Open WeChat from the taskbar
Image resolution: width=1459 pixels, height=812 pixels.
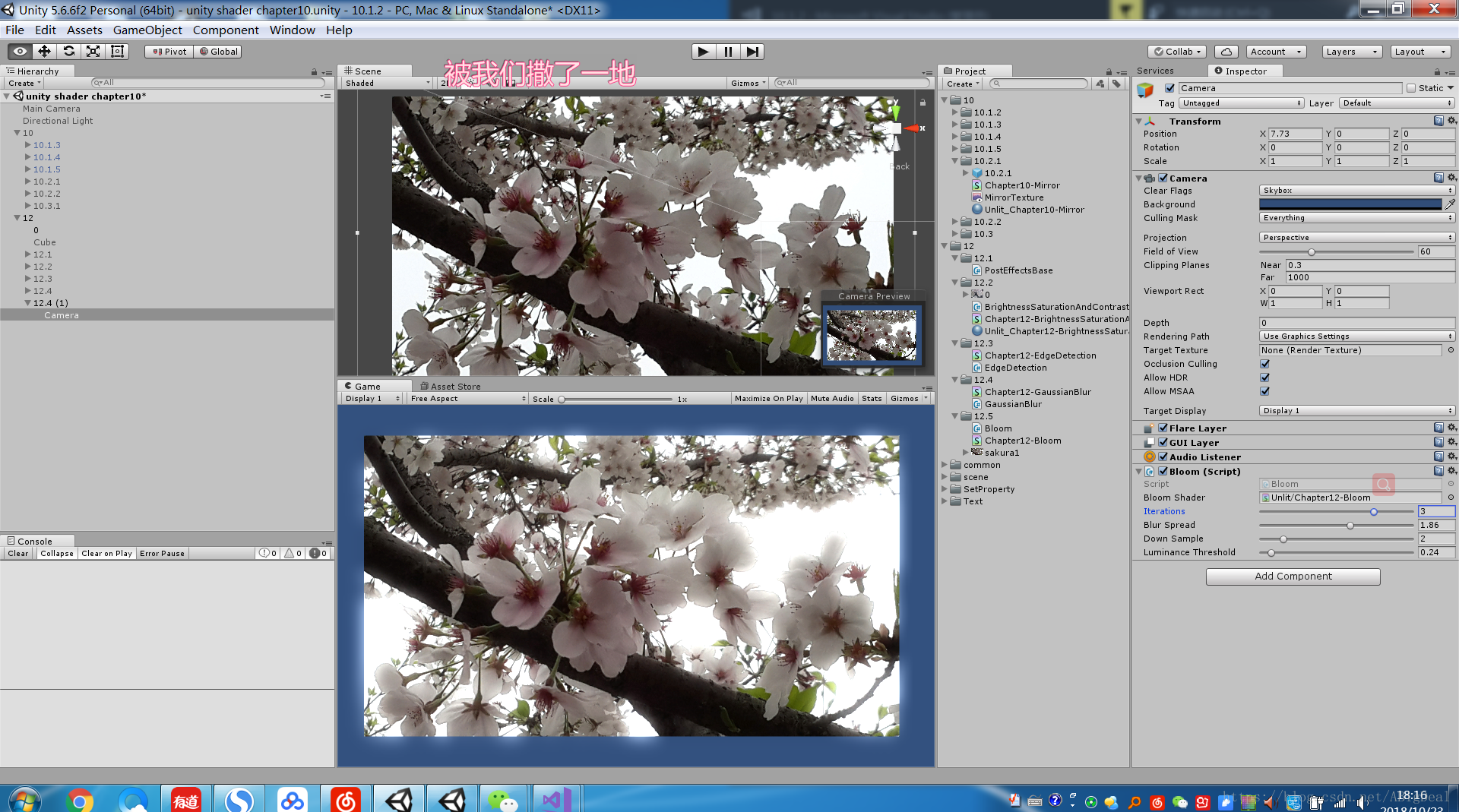point(502,800)
